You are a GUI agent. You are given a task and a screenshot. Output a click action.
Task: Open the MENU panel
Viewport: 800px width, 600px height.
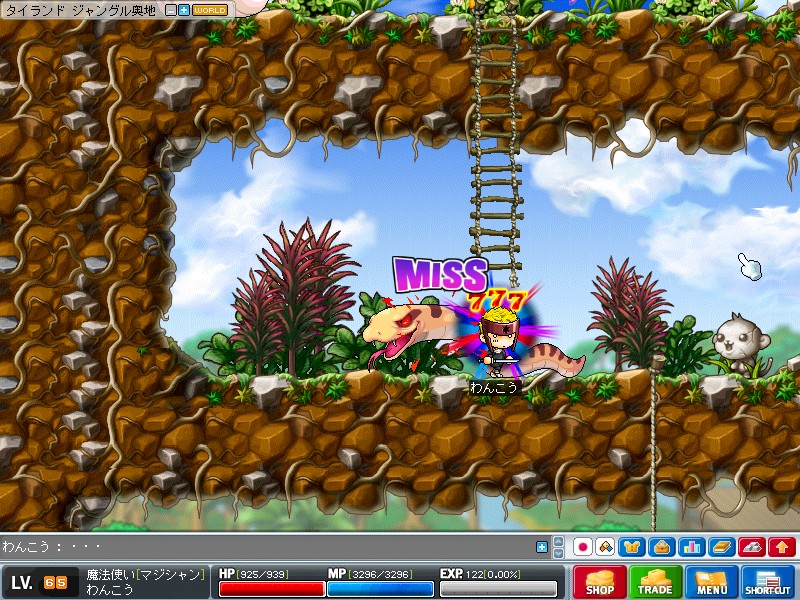tap(712, 582)
